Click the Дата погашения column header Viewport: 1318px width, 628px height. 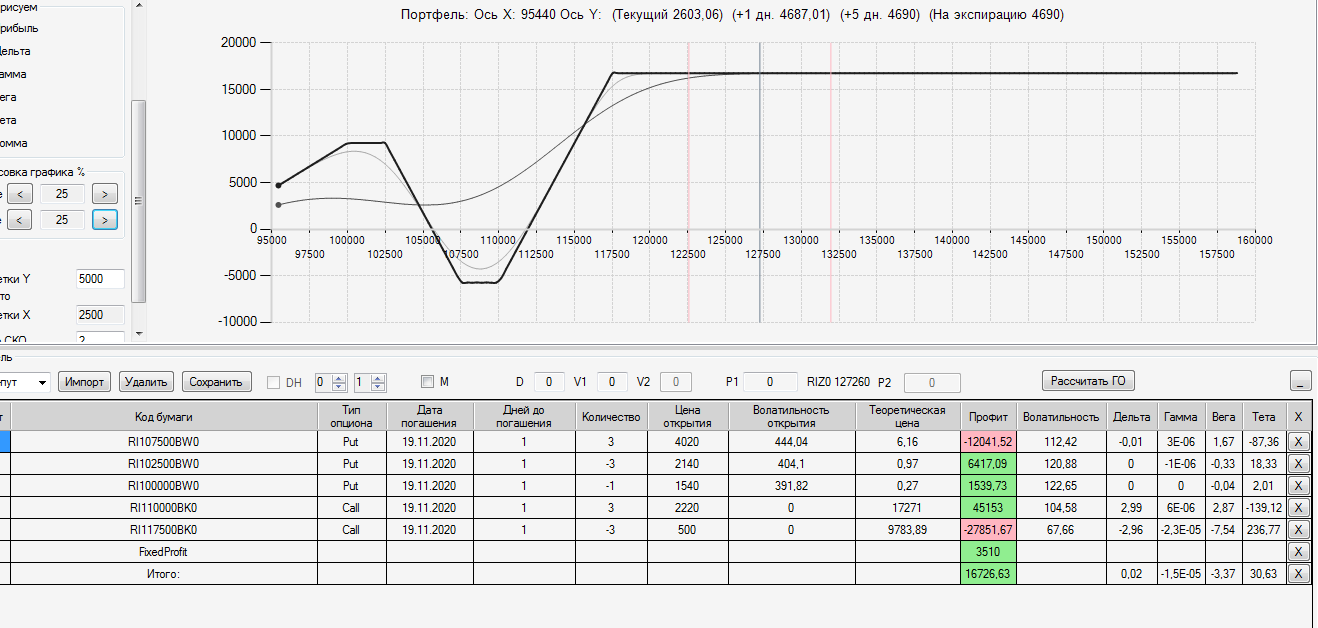coord(430,416)
